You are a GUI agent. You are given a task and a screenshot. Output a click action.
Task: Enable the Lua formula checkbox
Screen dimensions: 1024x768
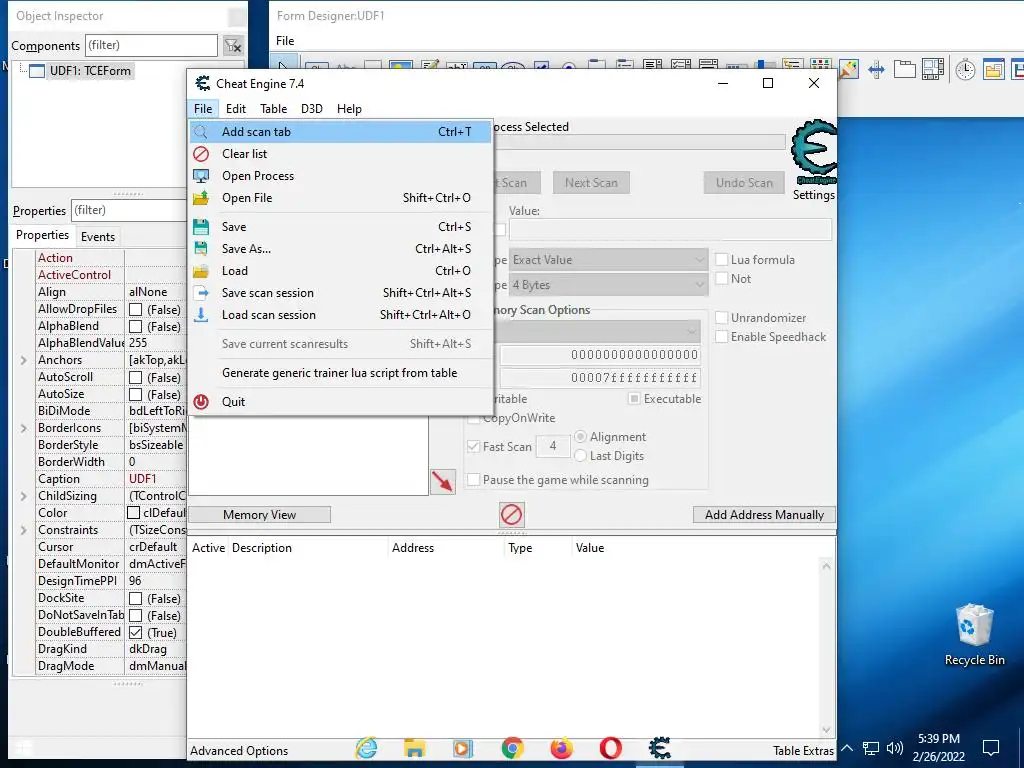tap(722, 260)
